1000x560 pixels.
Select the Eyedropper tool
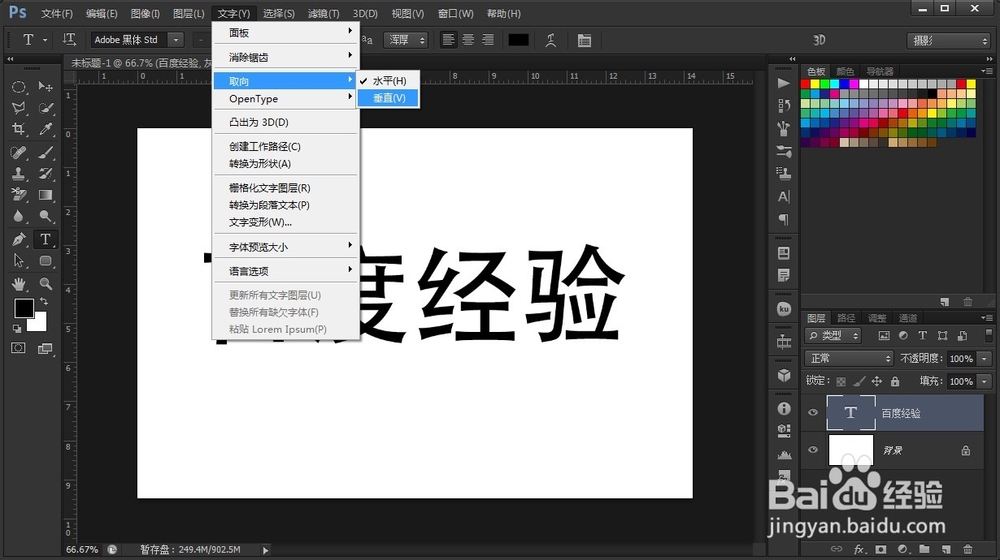45,129
